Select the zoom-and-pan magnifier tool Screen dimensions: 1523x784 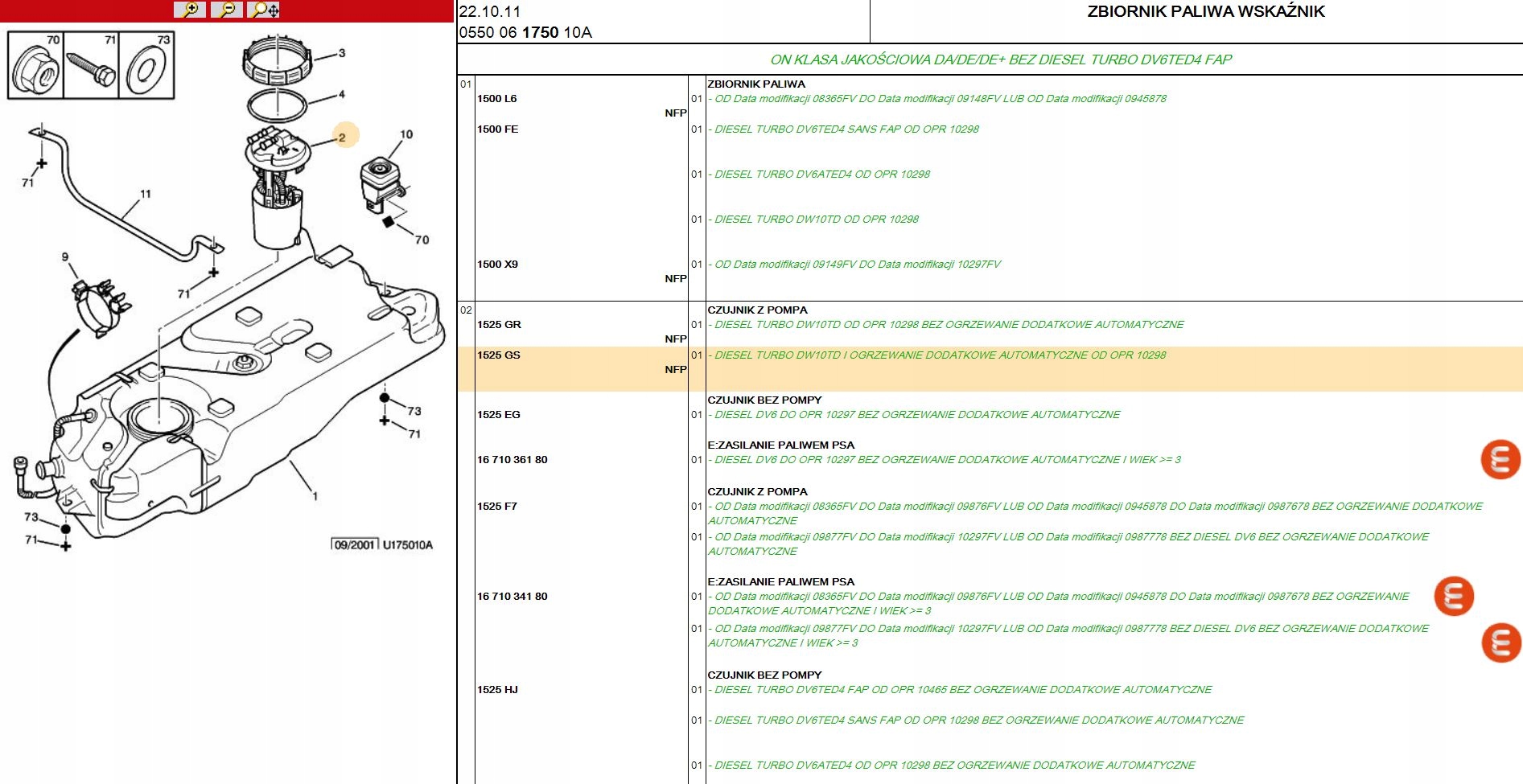[264, 10]
